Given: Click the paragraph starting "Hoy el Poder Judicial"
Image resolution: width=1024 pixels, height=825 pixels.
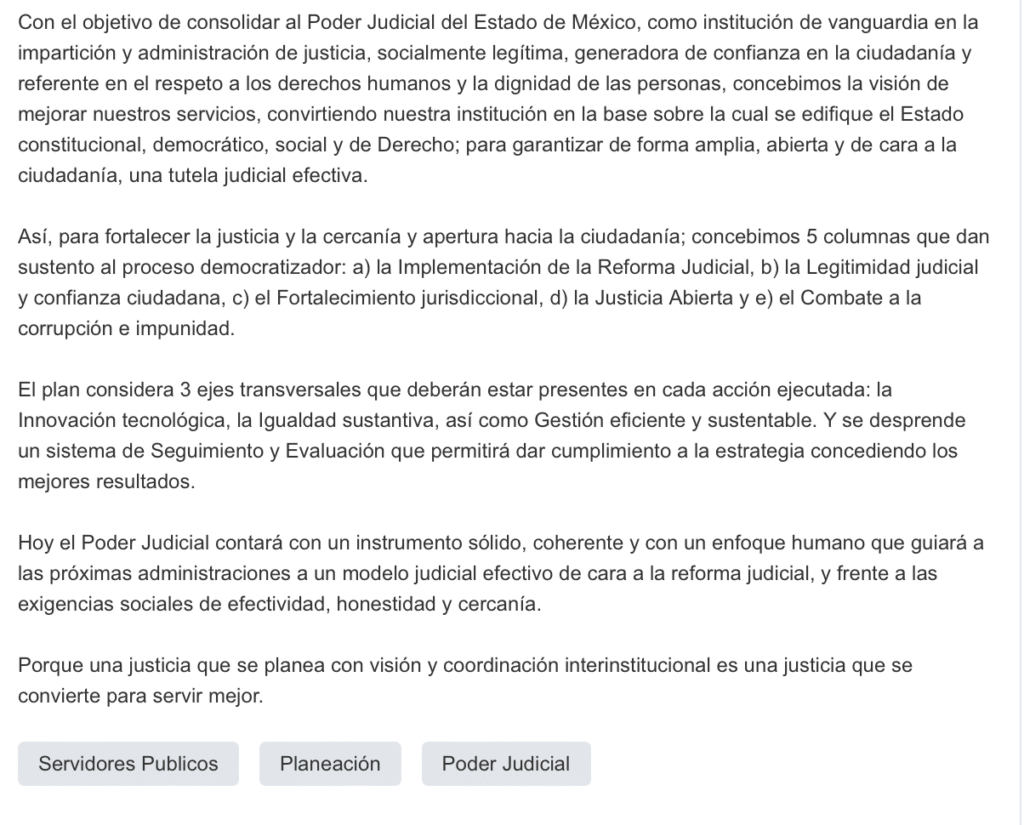Looking at the screenshot, I should pos(500,573).
